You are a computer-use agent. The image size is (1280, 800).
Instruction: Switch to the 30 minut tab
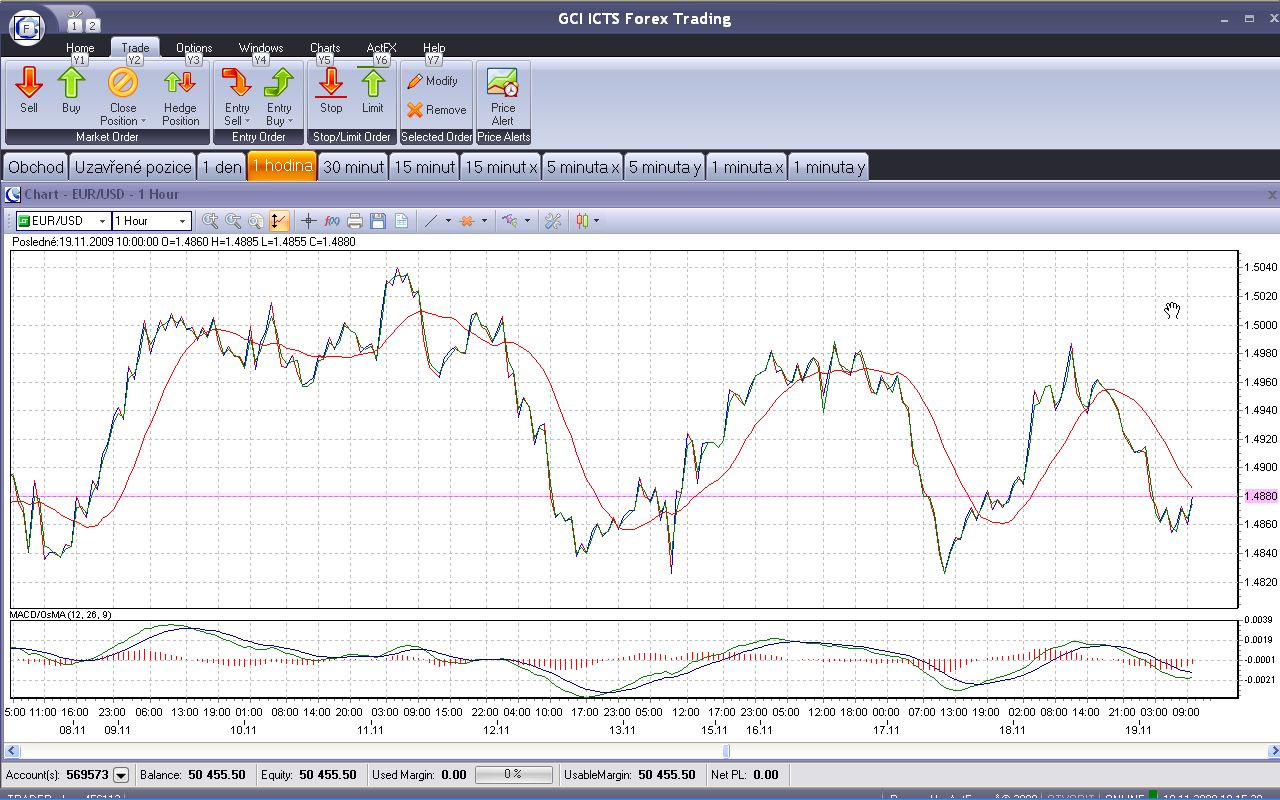tap(353, 167)
